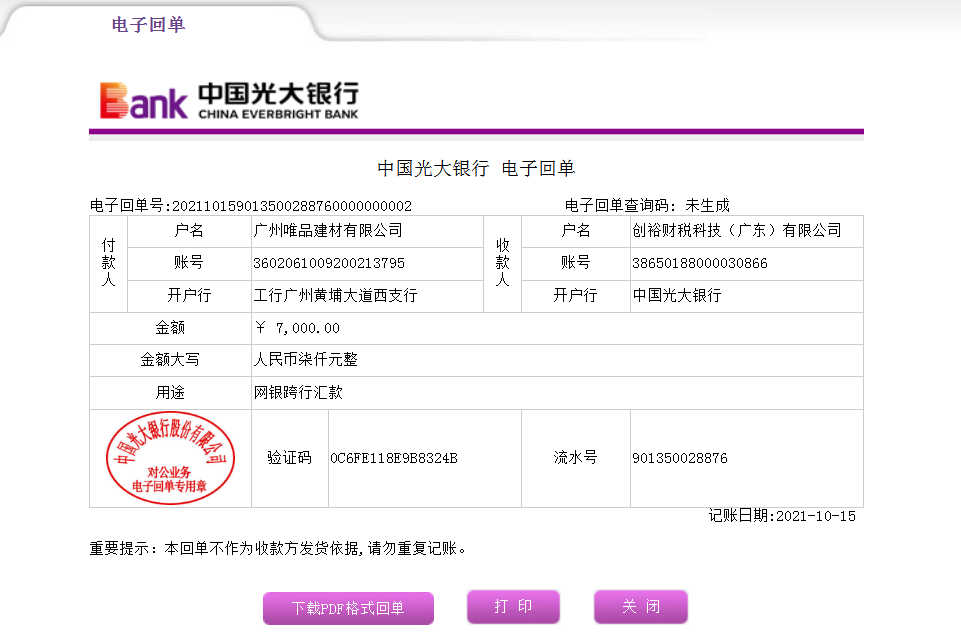Select the amount ¥ 7,000.00
Viewport: 961px width, 635px height.
click(x=297, y=328)
